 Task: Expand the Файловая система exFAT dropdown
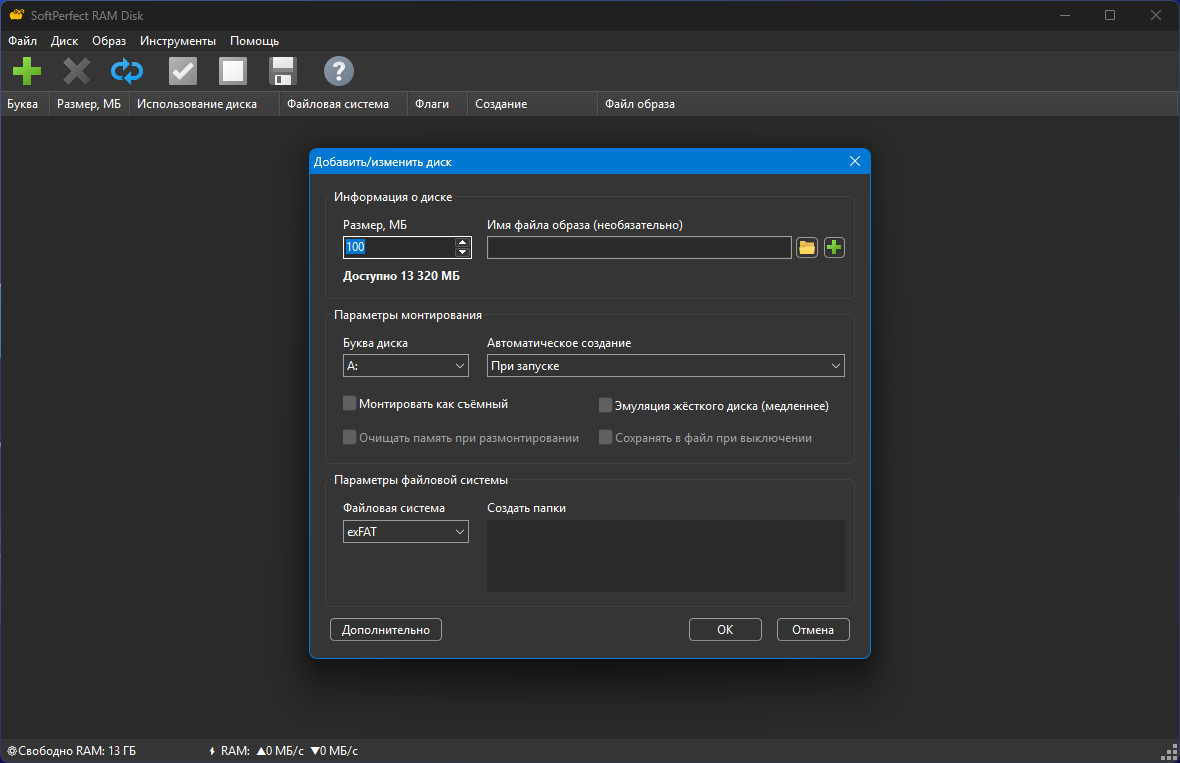pyautogui.click(x=405, y=533)
